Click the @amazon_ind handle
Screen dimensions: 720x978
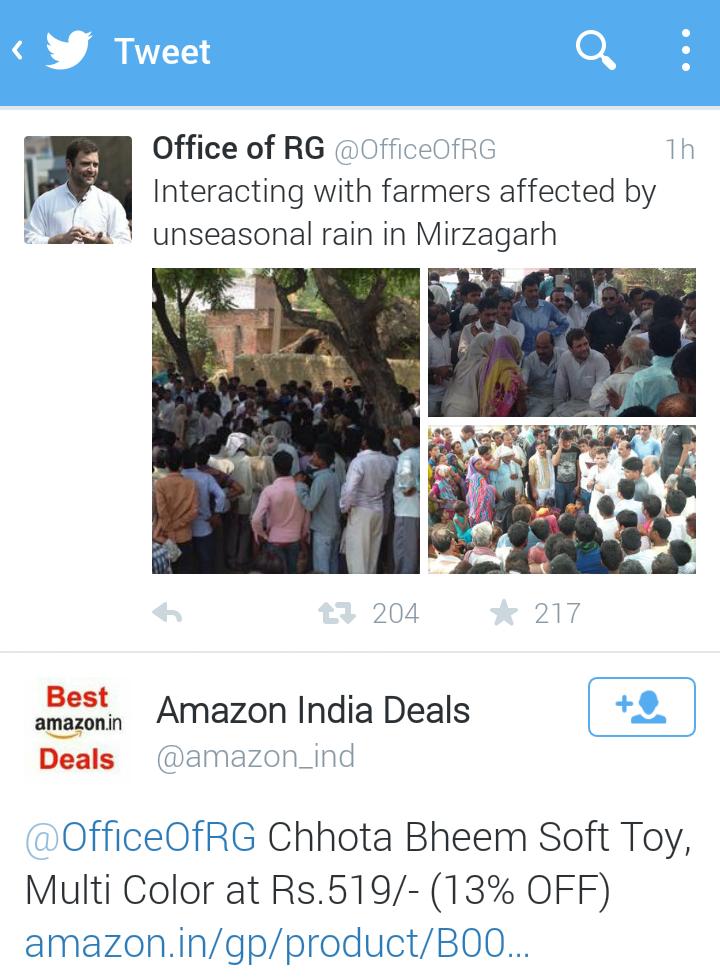point(255,756)
